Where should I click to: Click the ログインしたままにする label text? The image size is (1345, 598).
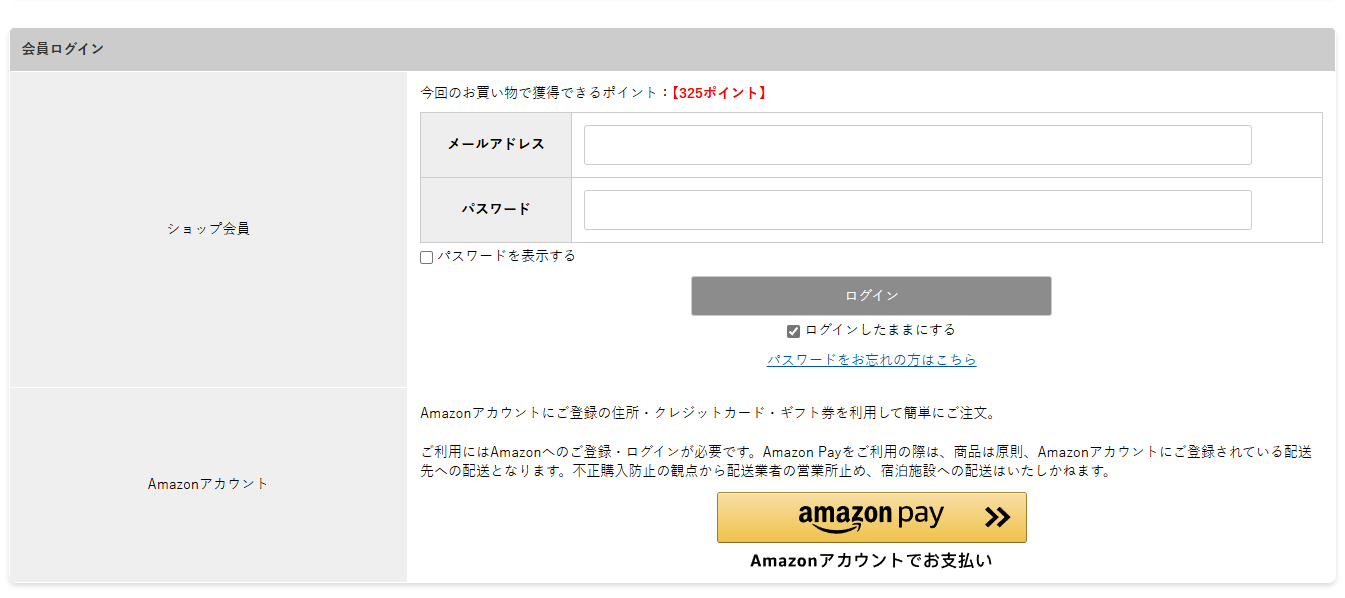click(x=880, y=330)
